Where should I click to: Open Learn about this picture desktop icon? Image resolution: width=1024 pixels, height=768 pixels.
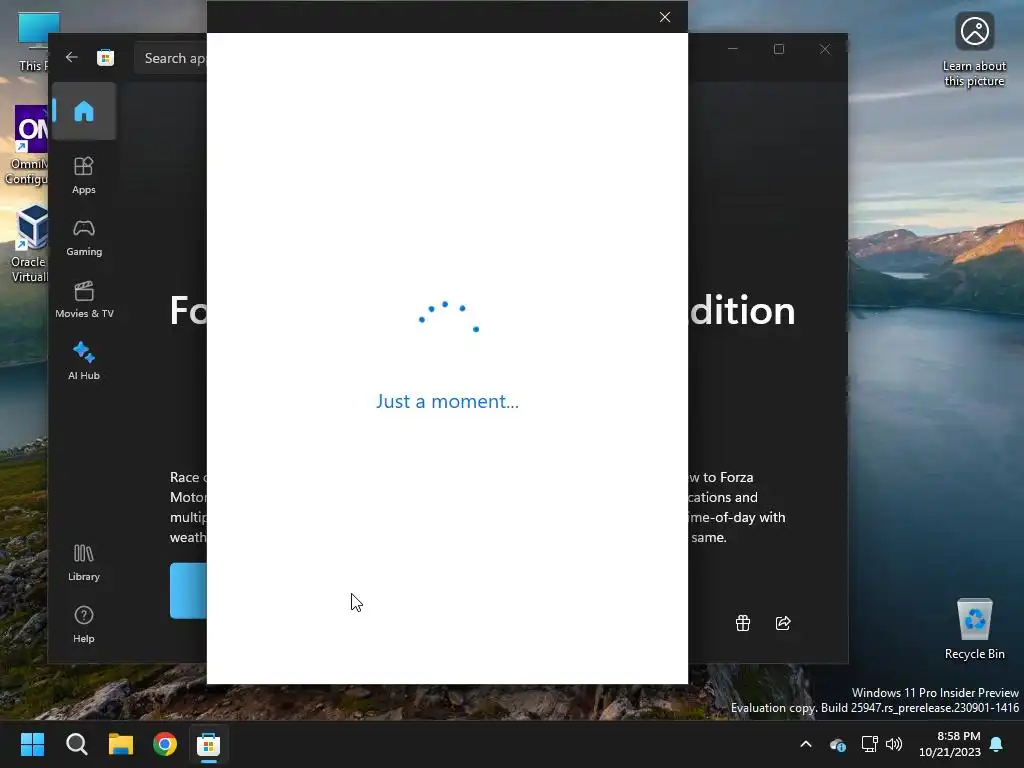(x=974, y=50)
